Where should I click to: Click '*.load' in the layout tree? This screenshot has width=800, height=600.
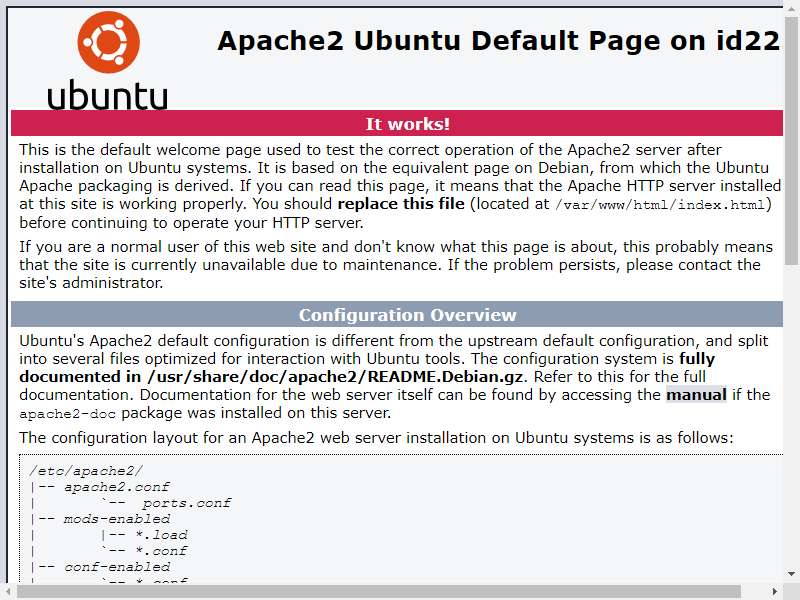point(161,535)
